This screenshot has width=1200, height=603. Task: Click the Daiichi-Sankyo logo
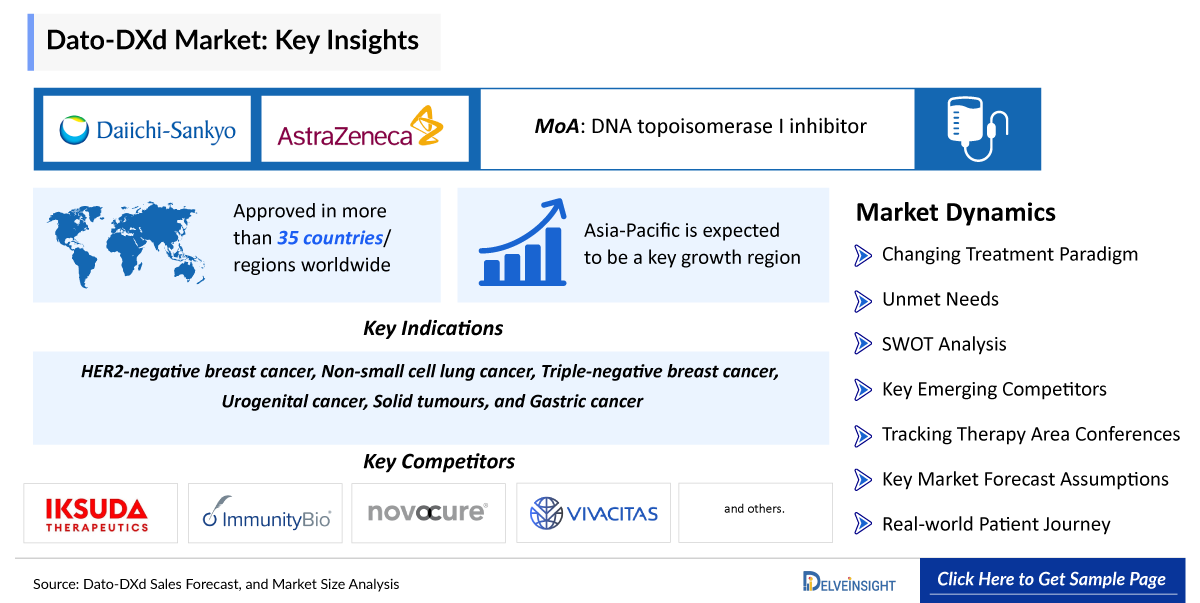(x=147, y=129)
